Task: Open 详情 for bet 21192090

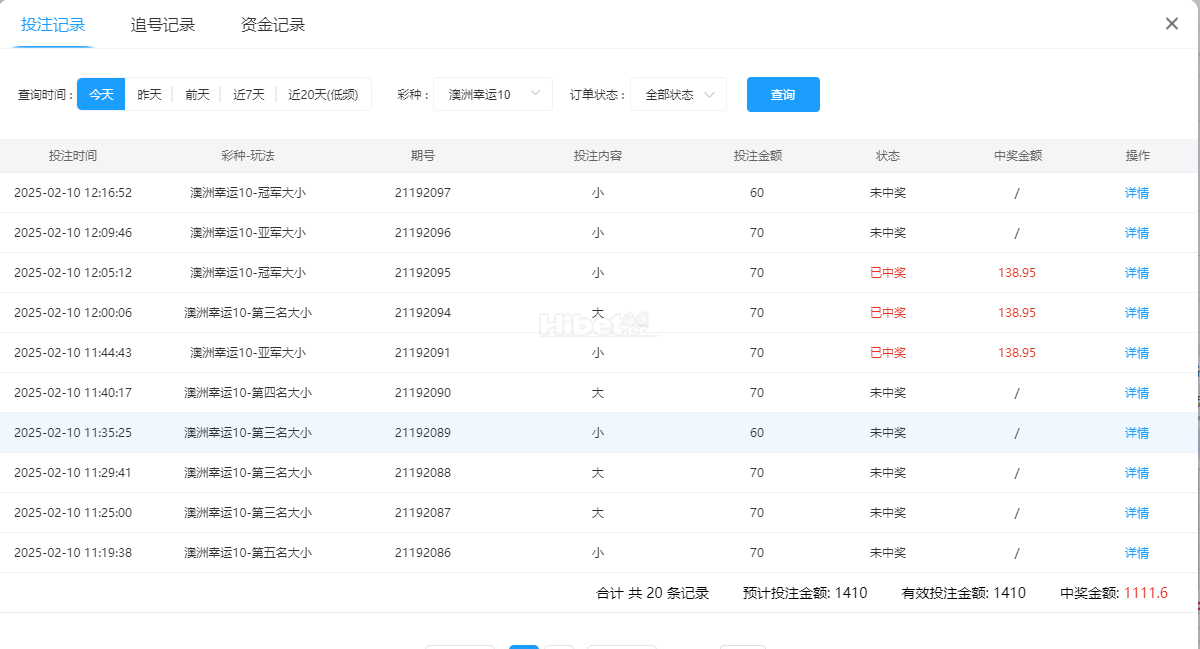Action: point(1137,393)
